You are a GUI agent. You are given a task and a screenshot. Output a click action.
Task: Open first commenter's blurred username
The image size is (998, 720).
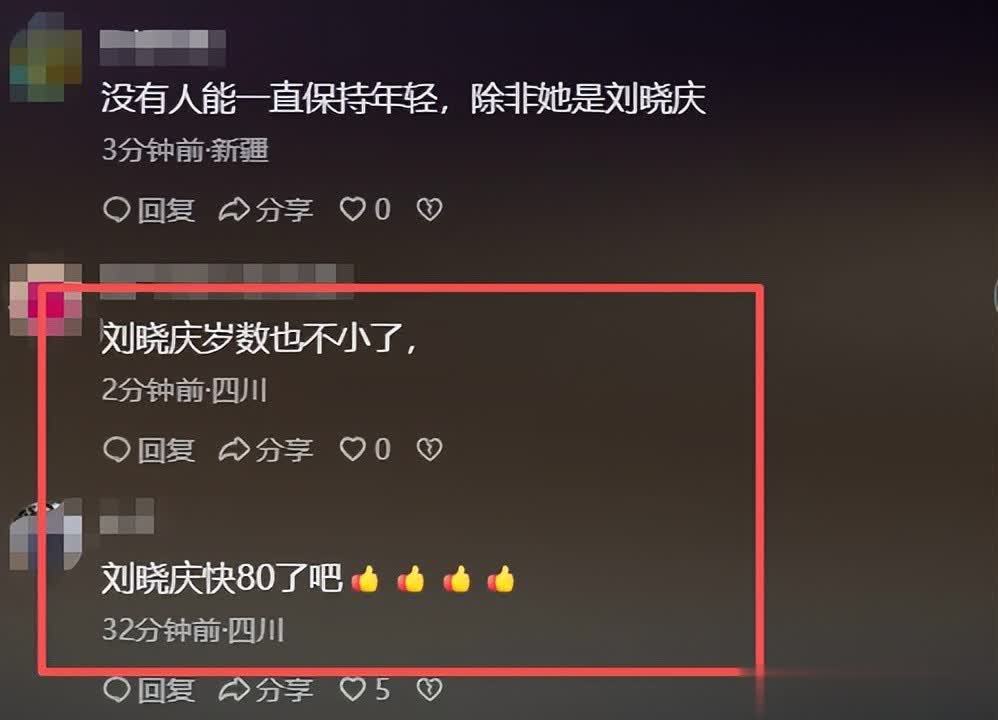click(163, 48)
